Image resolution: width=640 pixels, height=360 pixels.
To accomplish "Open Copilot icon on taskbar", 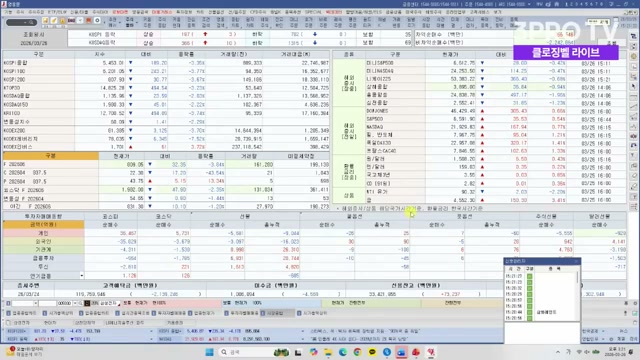I will click(313, 352).
